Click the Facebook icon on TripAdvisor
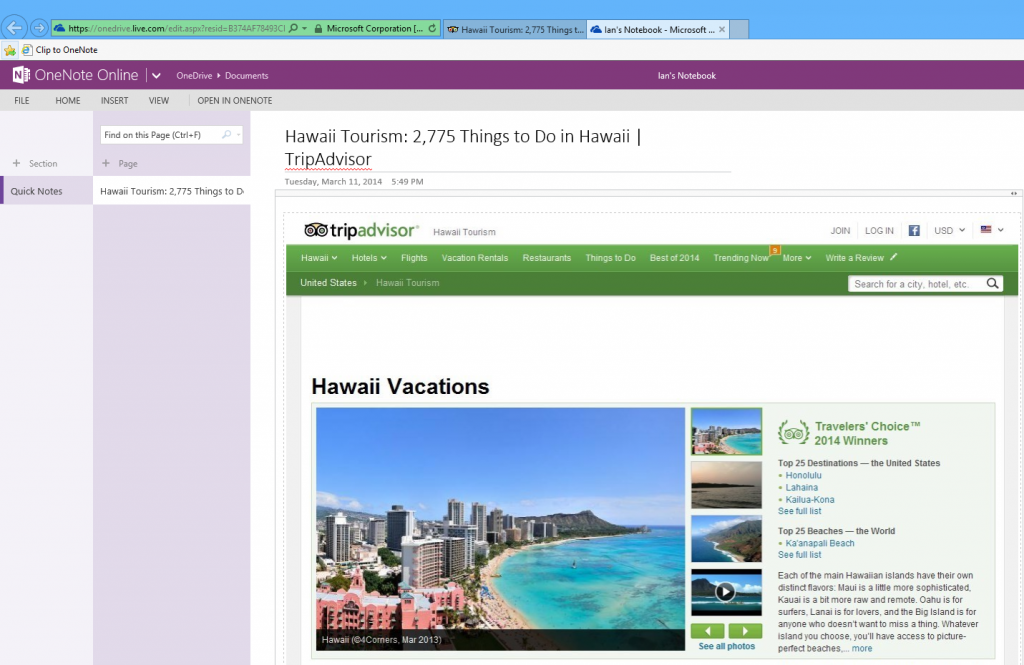1024x665 pixels. click(914, 231)
